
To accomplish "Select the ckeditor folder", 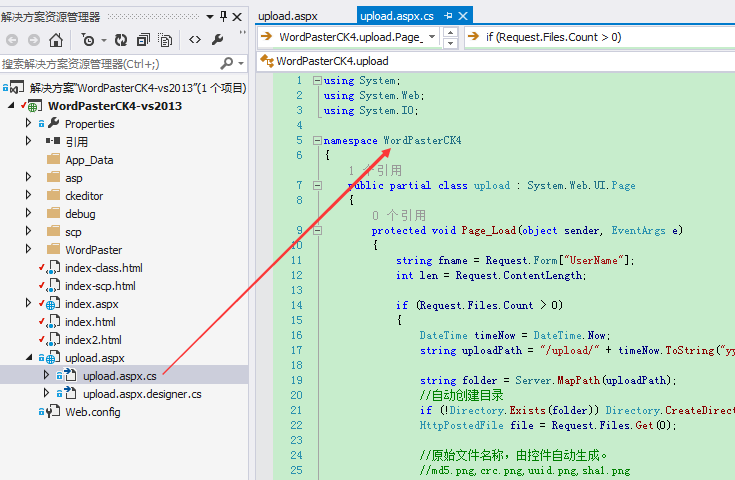I will click(84, 196).
